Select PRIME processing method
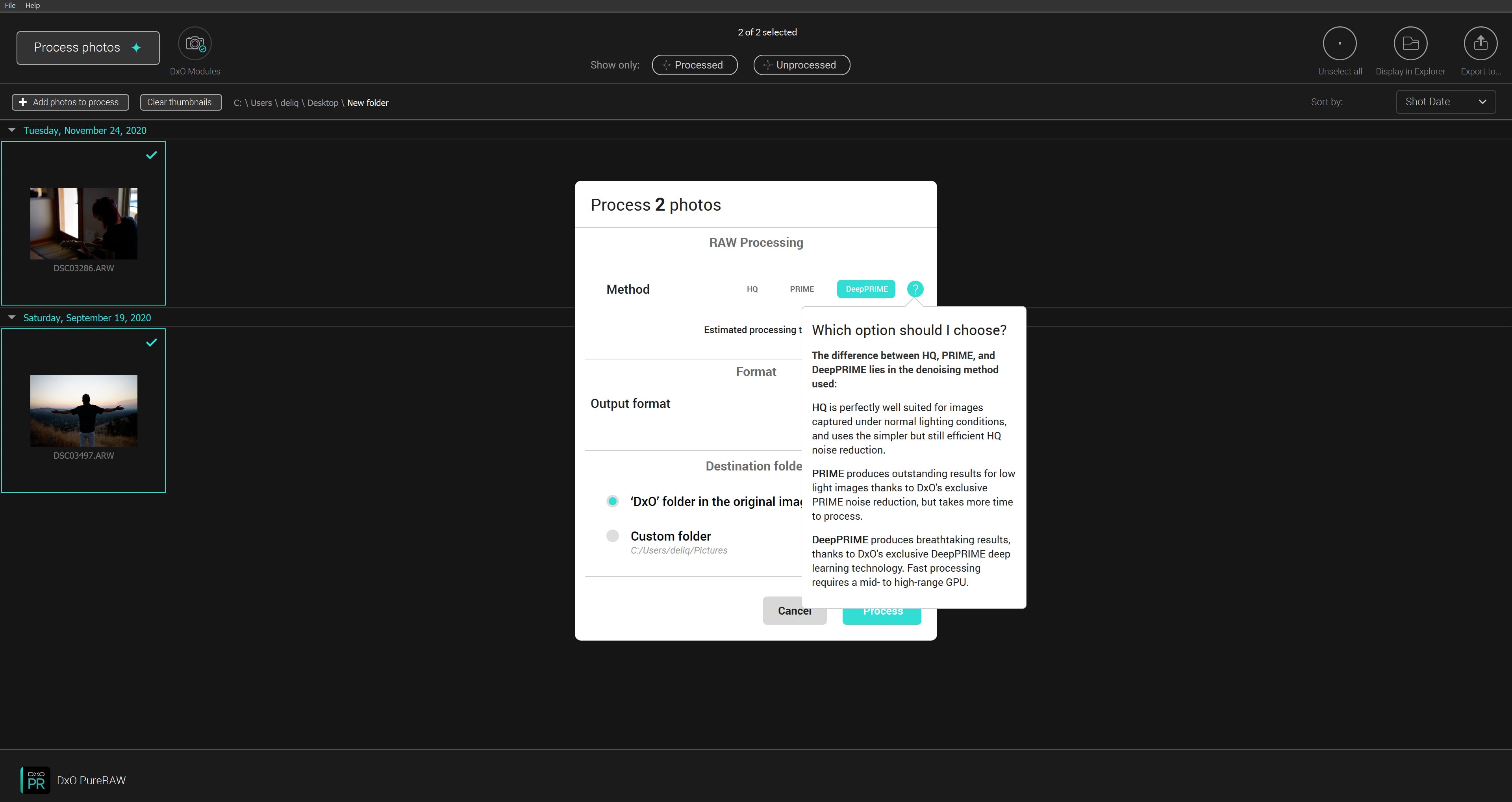The width and height of the screenshot is (1512, 802). 802,289
